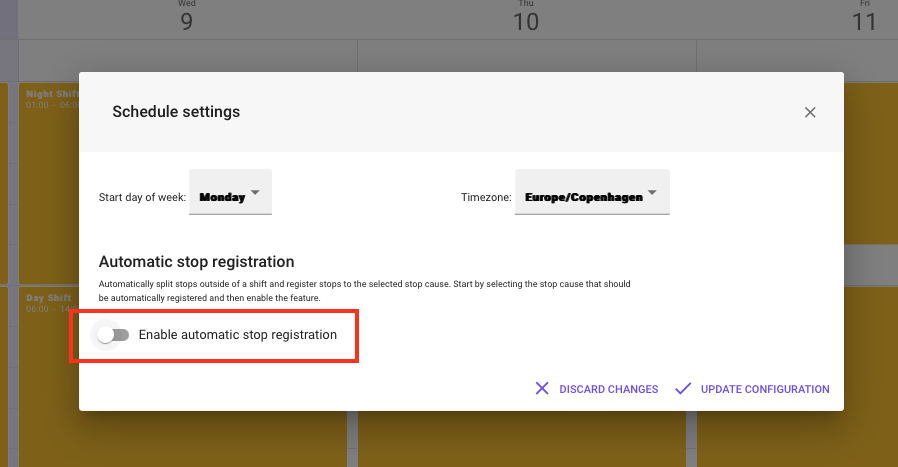Open the Timezone Europe/Copenhagen dropdown
The image size is (898, 467).
[592, 192]
